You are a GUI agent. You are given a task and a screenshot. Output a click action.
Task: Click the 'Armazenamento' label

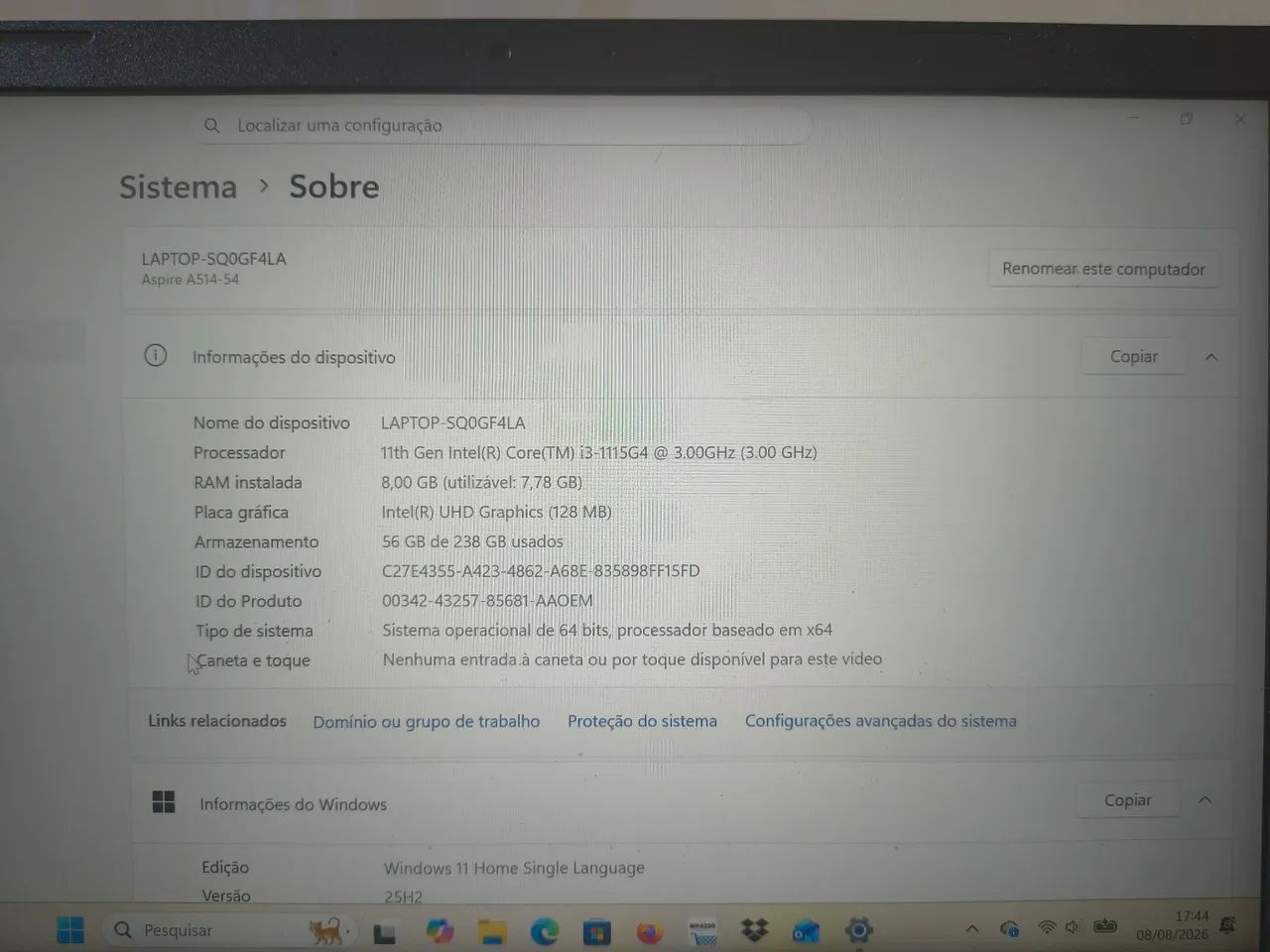point(257,541)
